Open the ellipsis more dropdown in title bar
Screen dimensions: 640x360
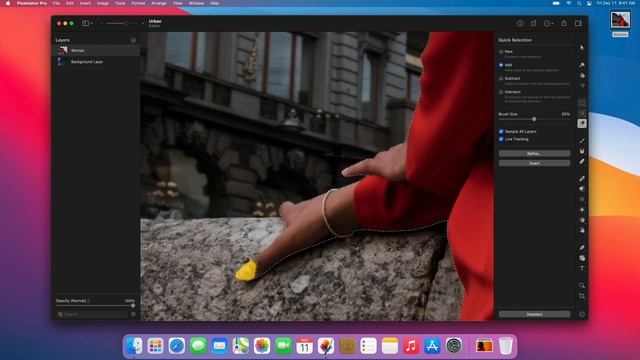coord(549,23)
